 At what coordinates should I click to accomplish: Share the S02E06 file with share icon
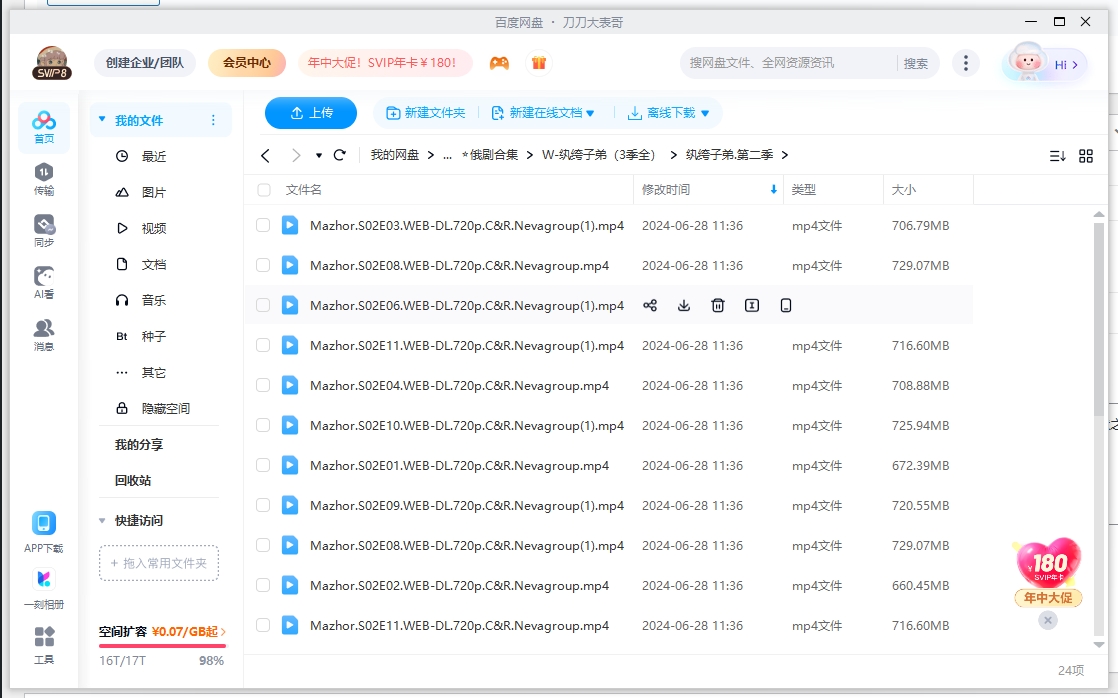coord(650,305)
